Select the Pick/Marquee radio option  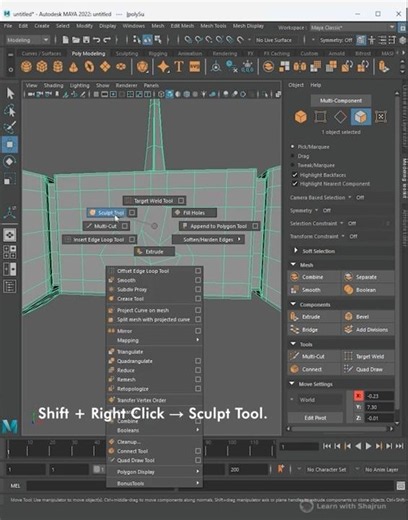click(x=293, y=147)
